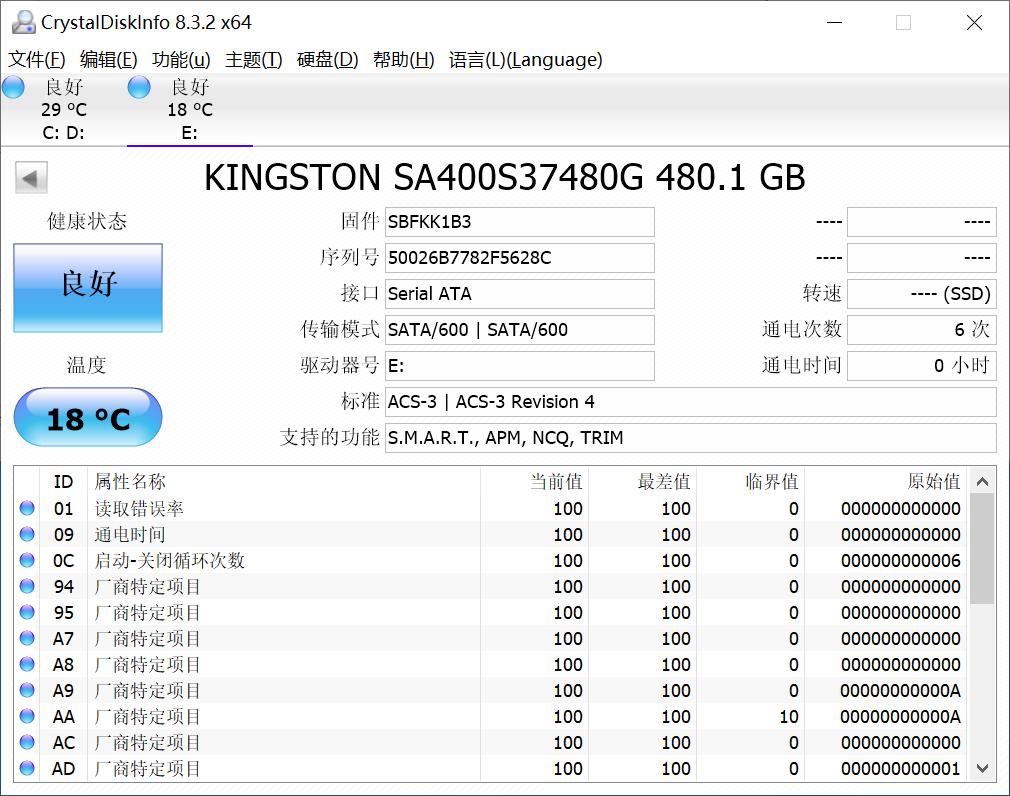Click the back navigation arrow icon

pos(30,177)
